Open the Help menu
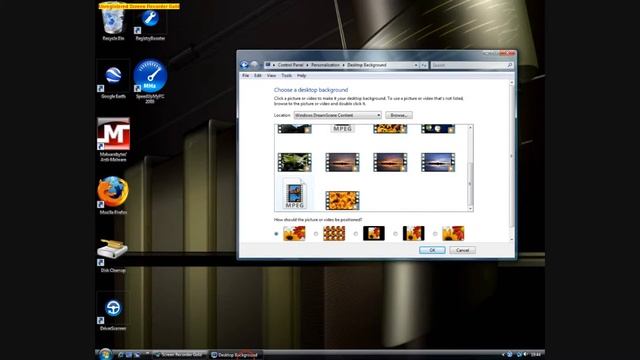 pyautogui.click(x=301, y=76)
